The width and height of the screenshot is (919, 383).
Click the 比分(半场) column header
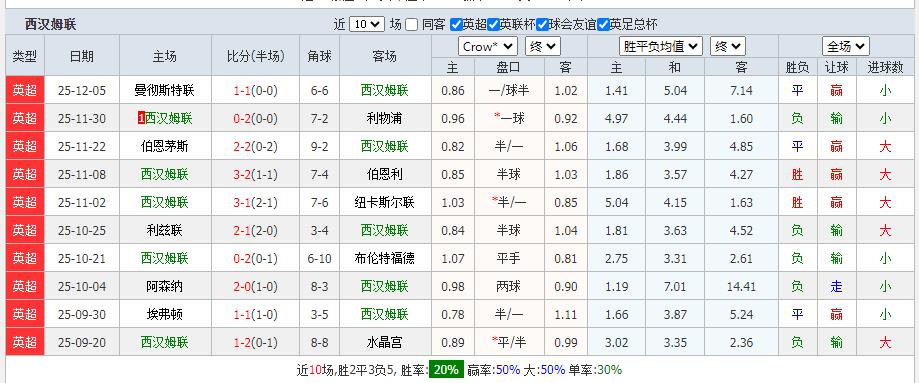click(256, 56)
